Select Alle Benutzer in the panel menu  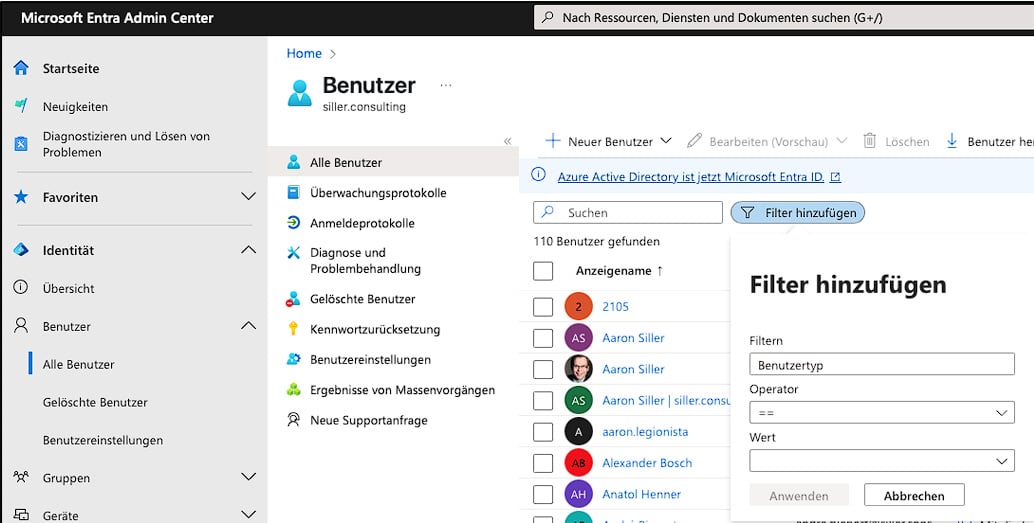pyautogui.click(x=393, y=162)
